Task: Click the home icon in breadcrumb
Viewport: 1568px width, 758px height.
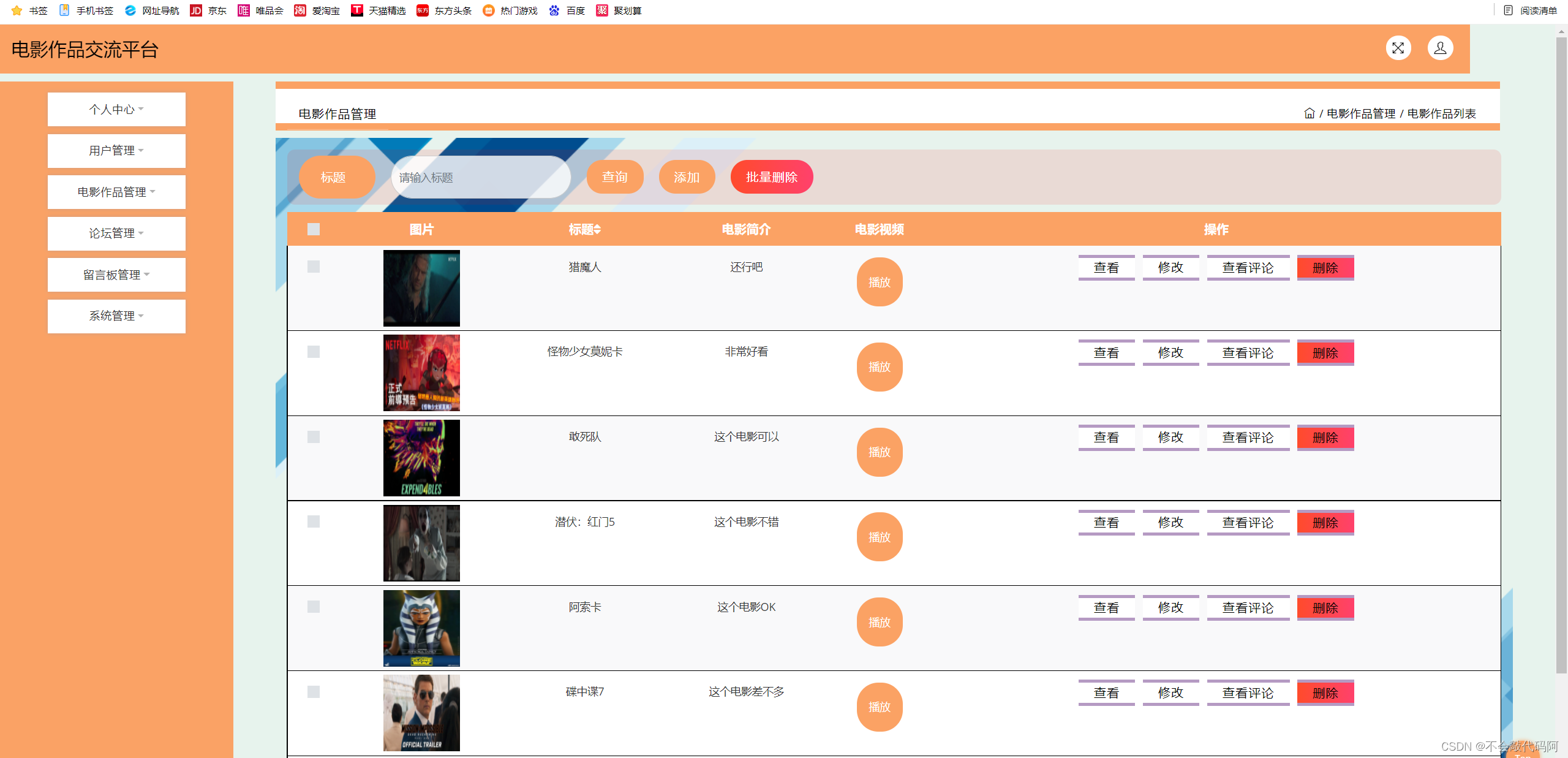Action: [x=1309, y=113]
